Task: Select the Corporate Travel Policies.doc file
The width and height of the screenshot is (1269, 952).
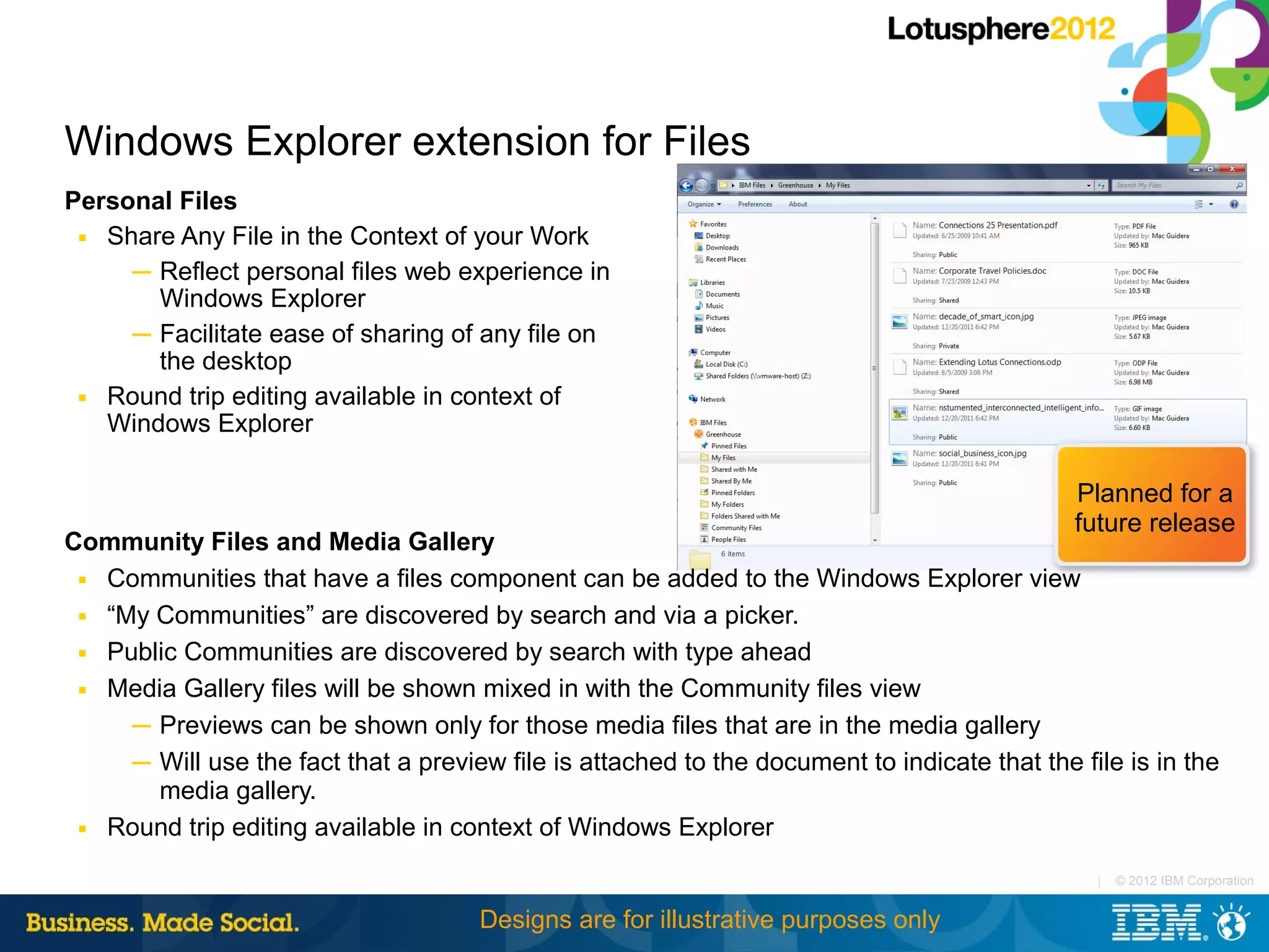Action: point(1066,285)
